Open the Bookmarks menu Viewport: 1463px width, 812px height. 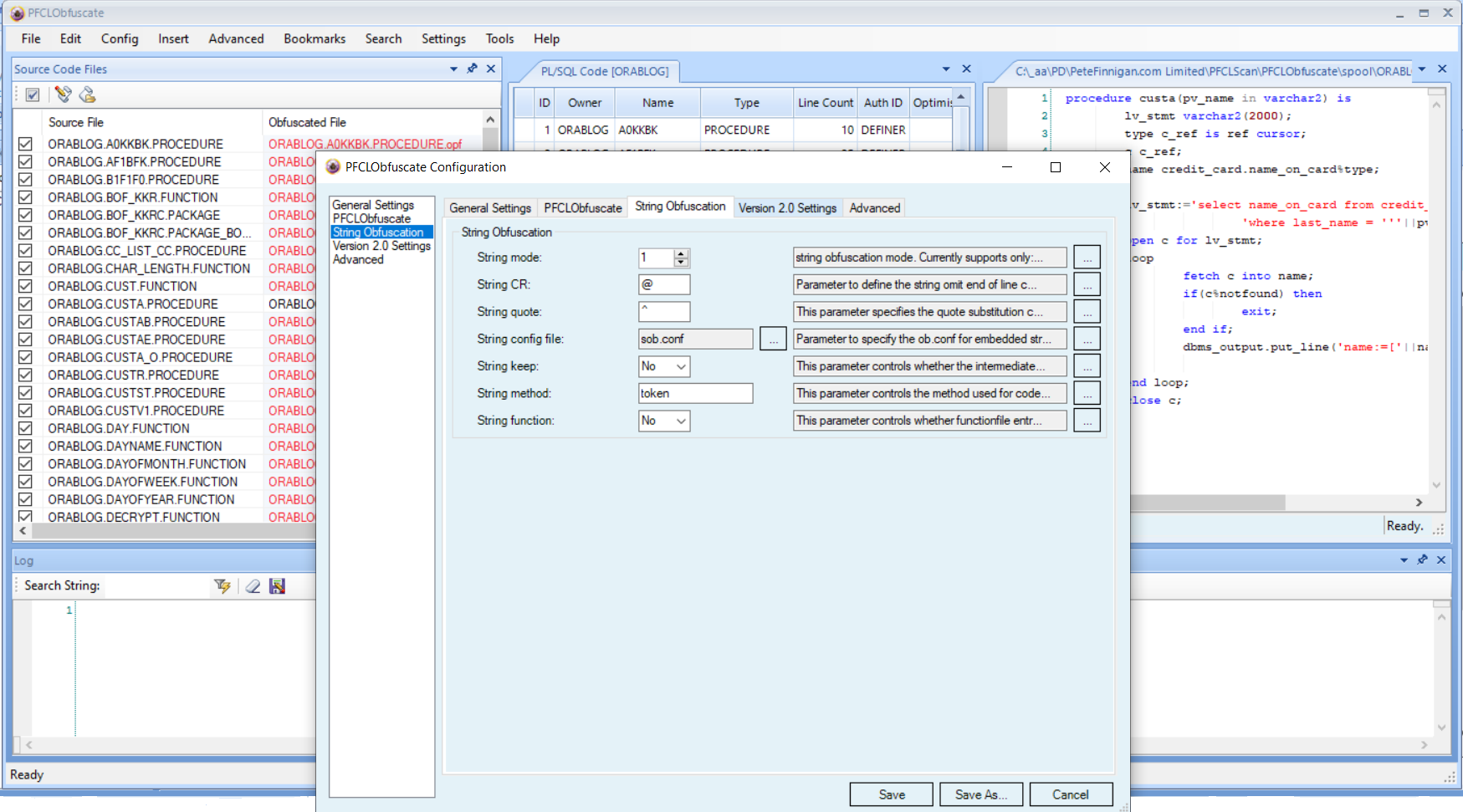[315, 38]
